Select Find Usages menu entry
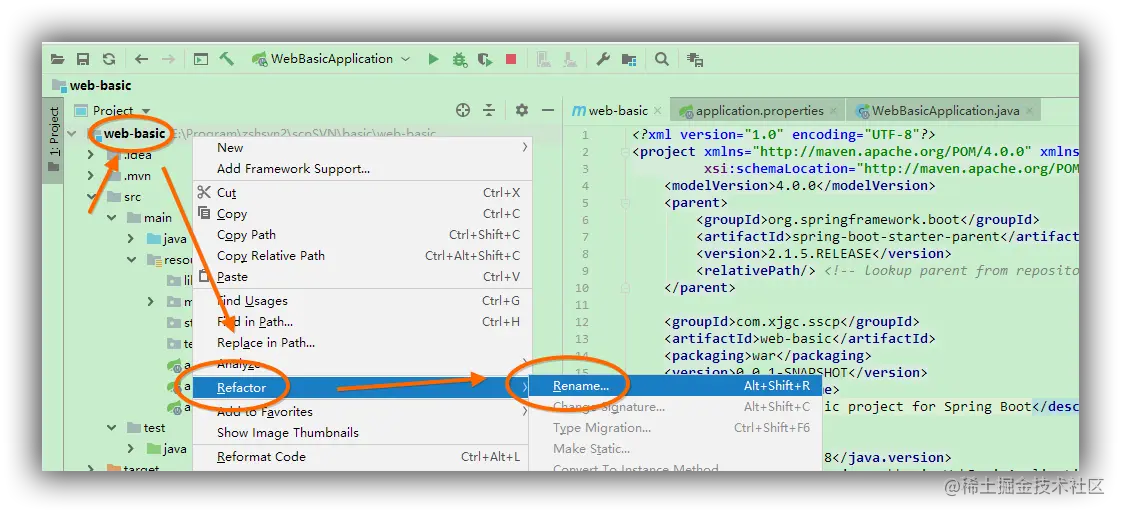 (363, 301)
